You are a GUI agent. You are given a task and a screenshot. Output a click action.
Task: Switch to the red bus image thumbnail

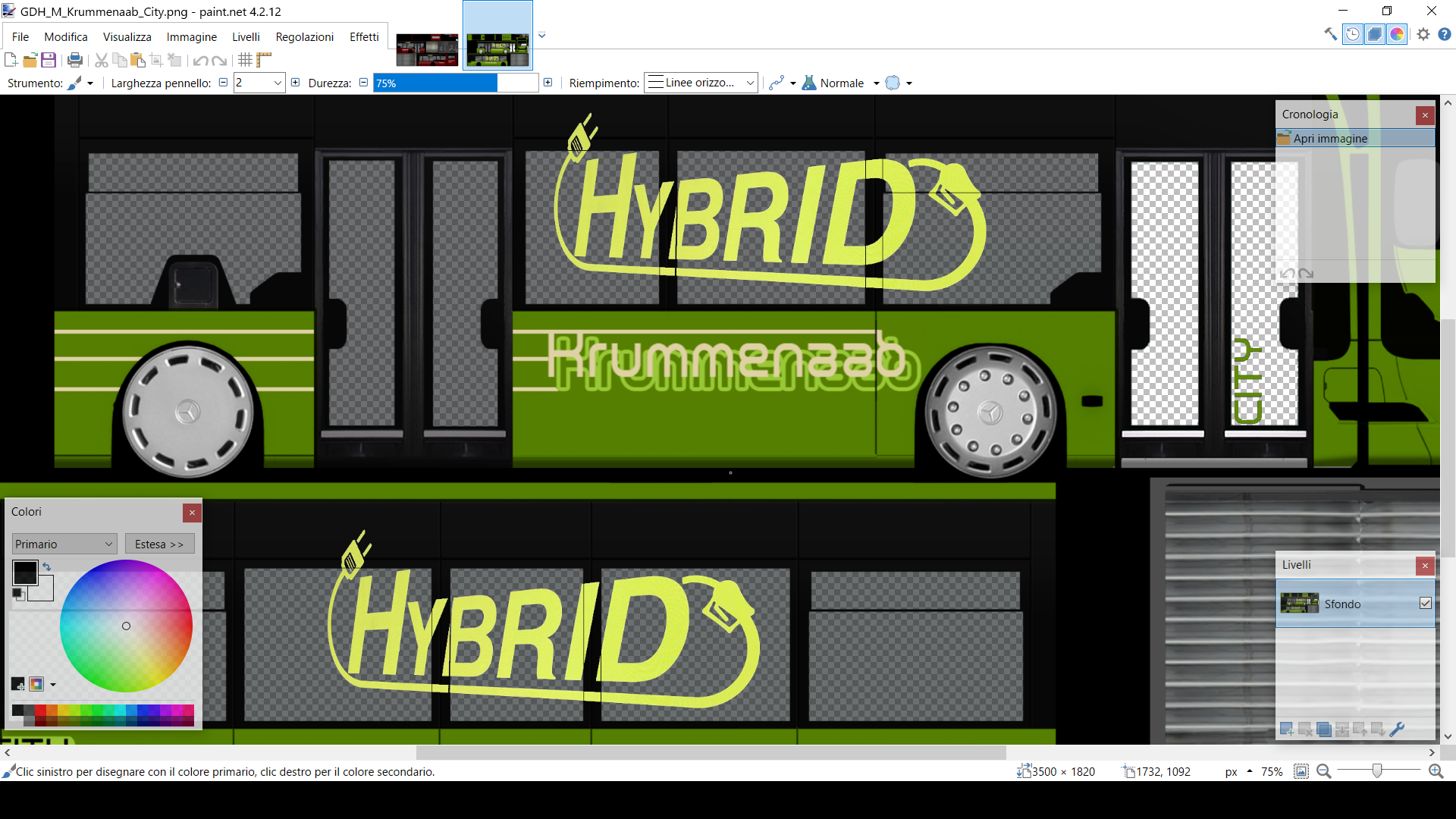pos(427,49)
